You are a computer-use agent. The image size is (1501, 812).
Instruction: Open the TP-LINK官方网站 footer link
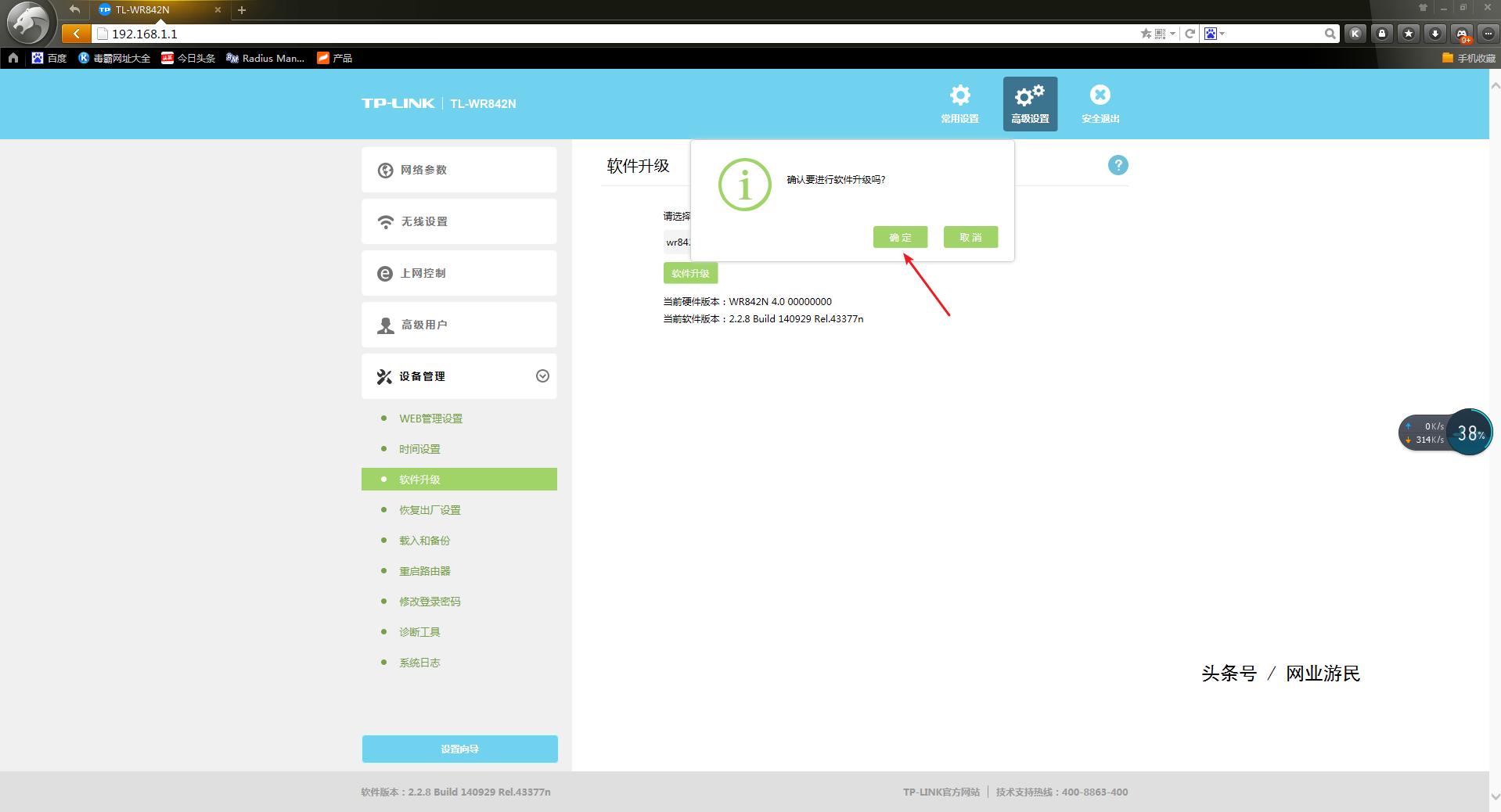(941, 792)
